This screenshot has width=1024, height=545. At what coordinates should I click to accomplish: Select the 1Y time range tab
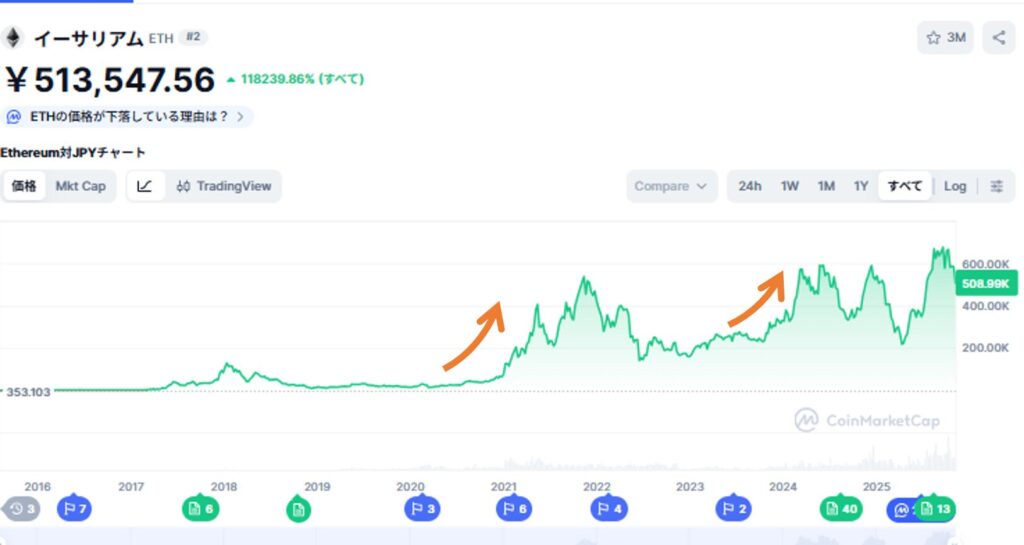tap(860, 186)
